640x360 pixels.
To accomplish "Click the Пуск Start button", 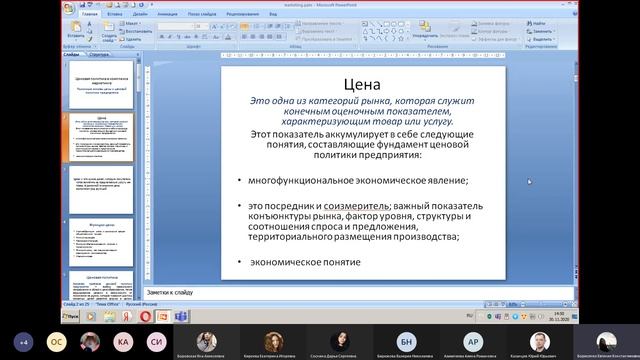I will tap(71, 316).
